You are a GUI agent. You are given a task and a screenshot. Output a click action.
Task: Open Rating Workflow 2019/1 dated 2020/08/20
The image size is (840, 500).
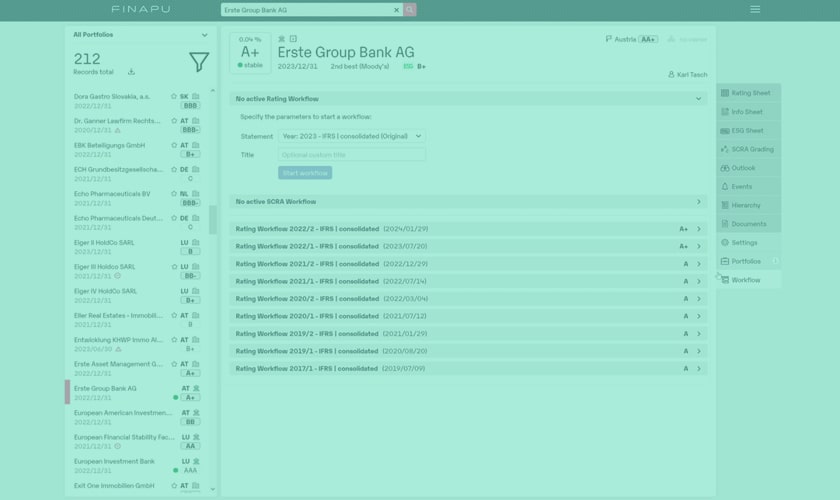click(x=468, y=351)
